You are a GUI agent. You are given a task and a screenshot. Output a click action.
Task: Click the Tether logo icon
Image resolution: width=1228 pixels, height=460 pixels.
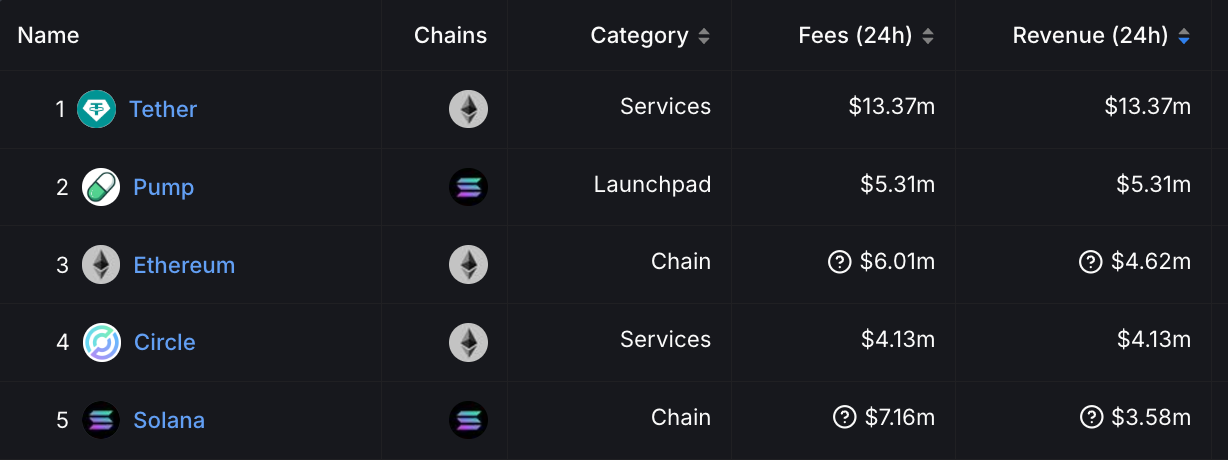(97, 108)
